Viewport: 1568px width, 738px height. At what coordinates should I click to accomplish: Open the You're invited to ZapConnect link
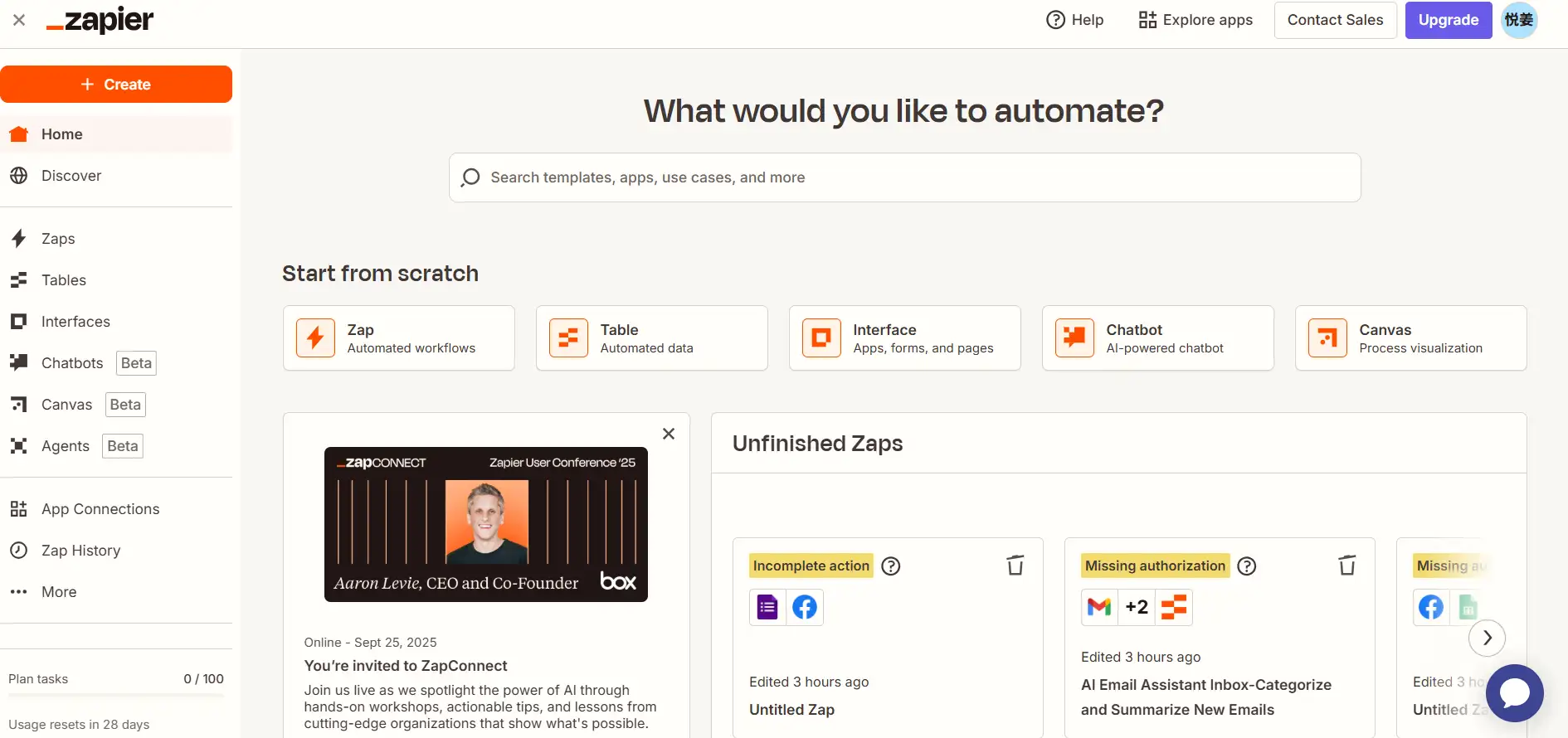click(406, 666)
